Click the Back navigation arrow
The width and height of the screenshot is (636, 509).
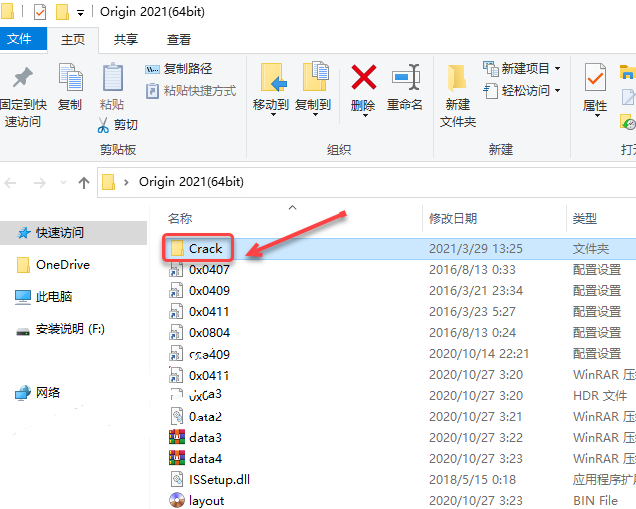click(x=10, y=183)
